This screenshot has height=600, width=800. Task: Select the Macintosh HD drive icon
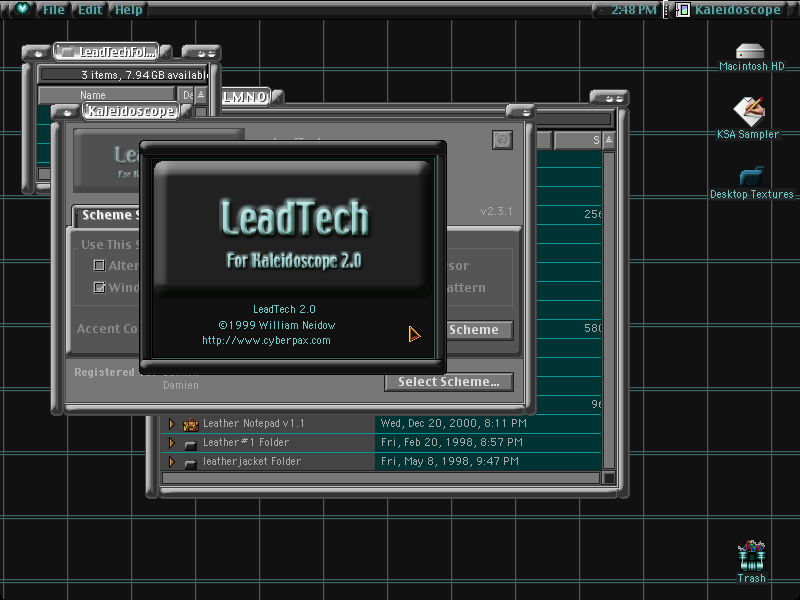(750, 51)
